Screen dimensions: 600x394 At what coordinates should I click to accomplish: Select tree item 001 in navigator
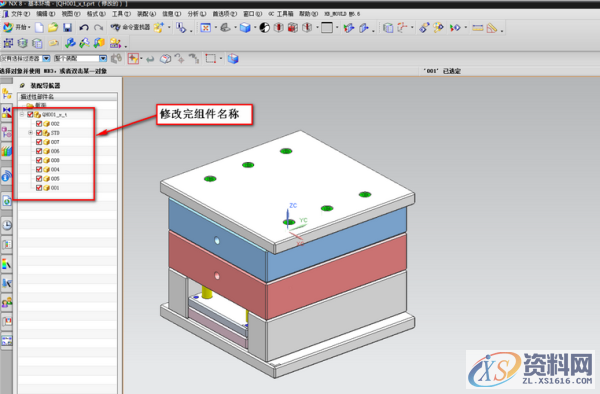[55, 188]
